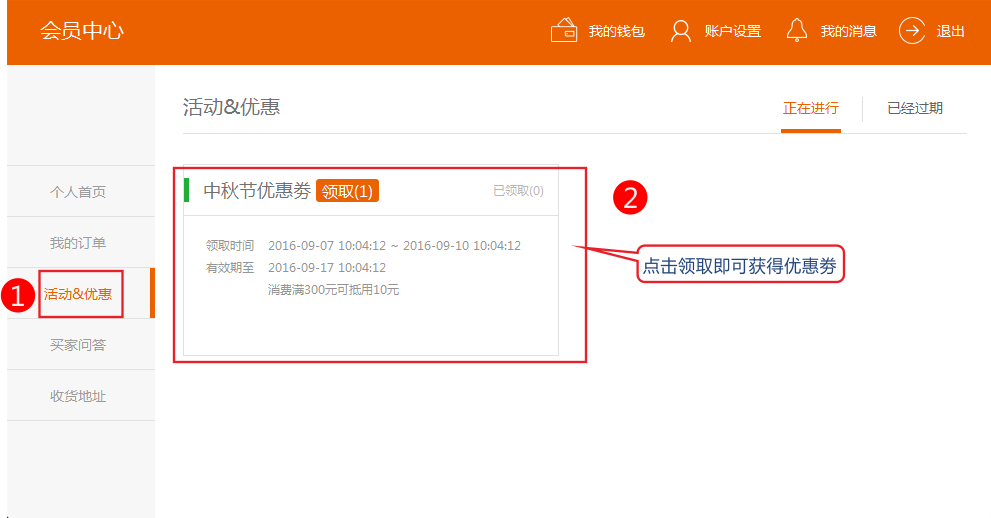Screen dimensions: 991x518
Task: Click the 中秋节优惠券 coupon title
Action: [x=257, y=191]
